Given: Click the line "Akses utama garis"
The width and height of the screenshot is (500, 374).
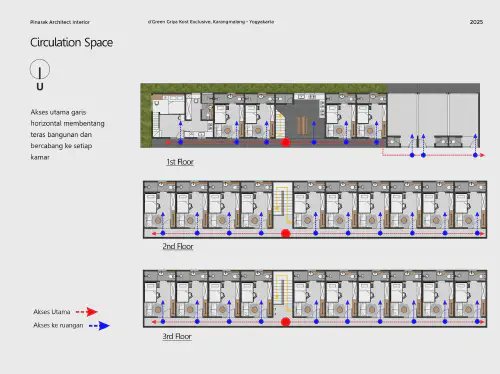Looking at the screenshot, I should [x=58, y=112].
